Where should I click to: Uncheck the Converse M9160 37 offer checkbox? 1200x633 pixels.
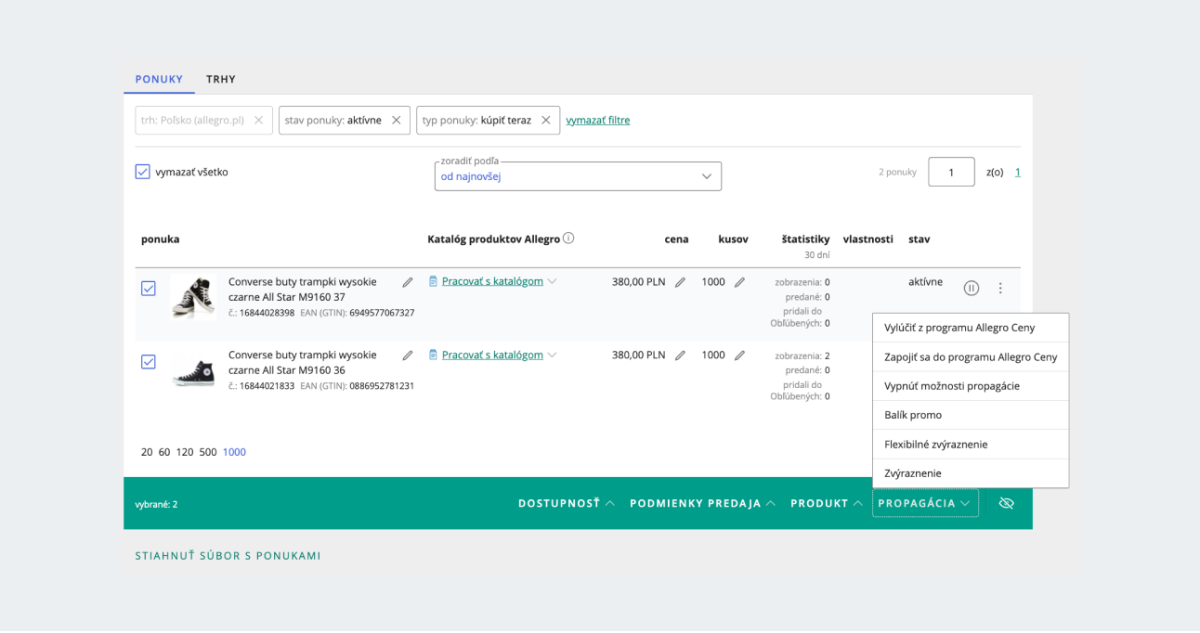148,288
